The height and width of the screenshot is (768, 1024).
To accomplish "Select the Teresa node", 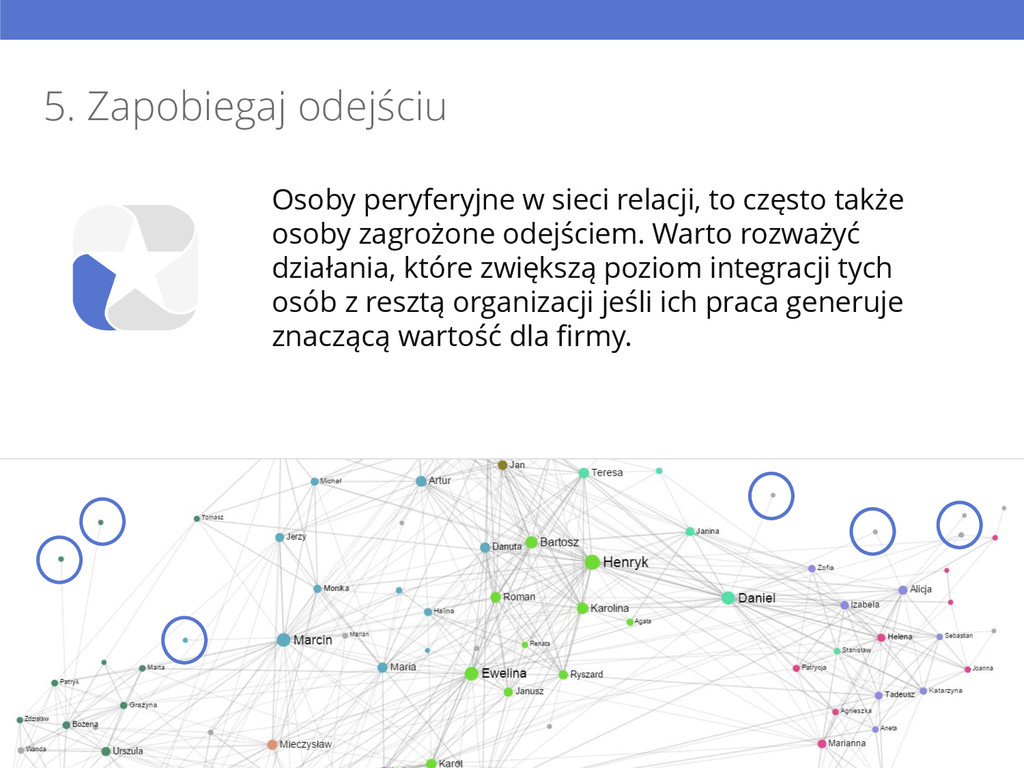I will point(584,473).
